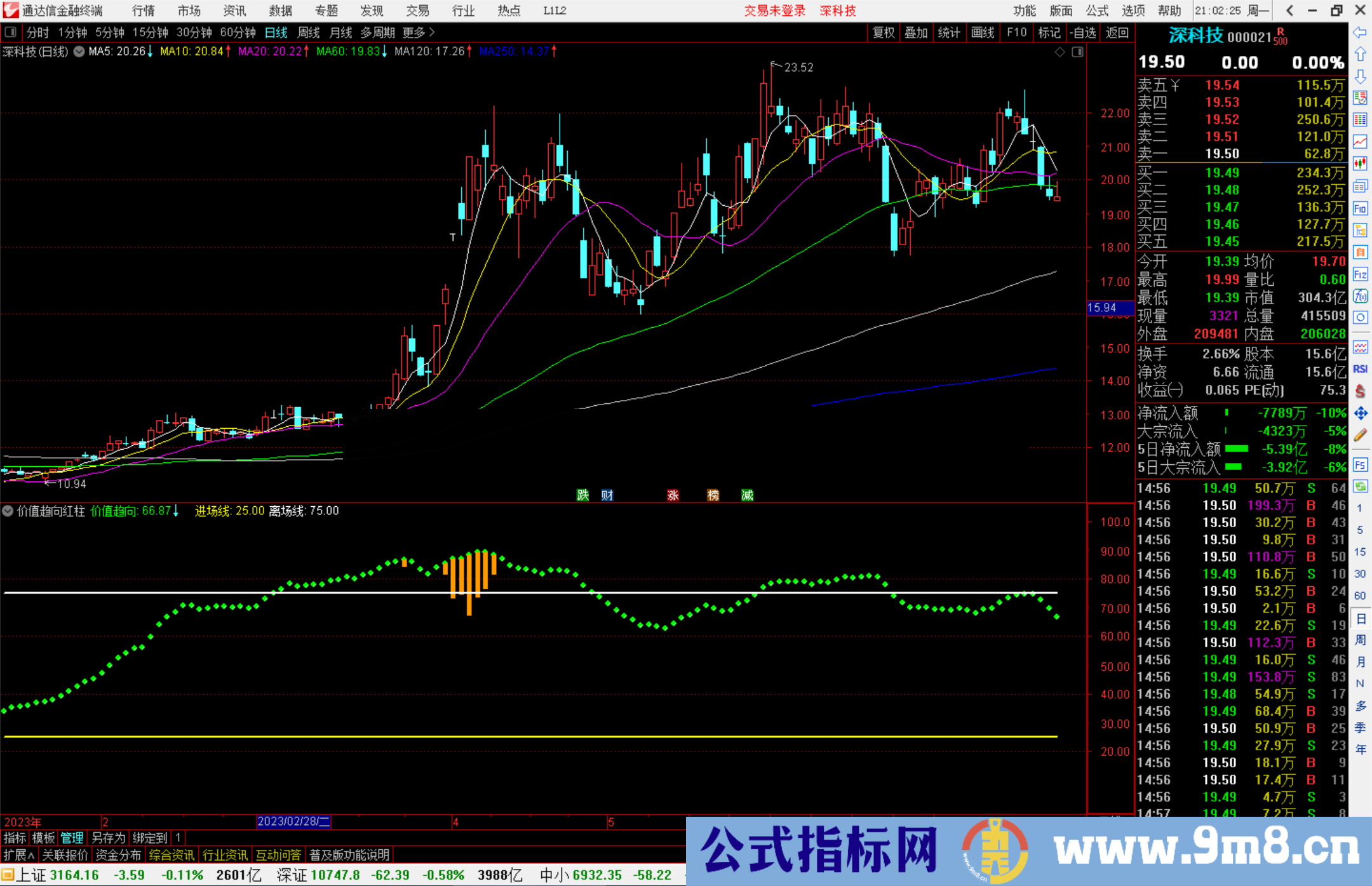Screen dimensions: 1372x886
Task: Select the 60-minute period in right sidebar
Action: pos(1359,596)
